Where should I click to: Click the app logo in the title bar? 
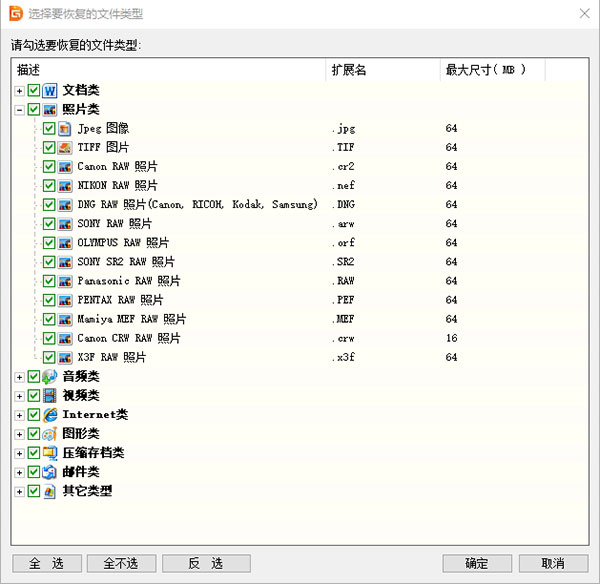coord(16,14)
